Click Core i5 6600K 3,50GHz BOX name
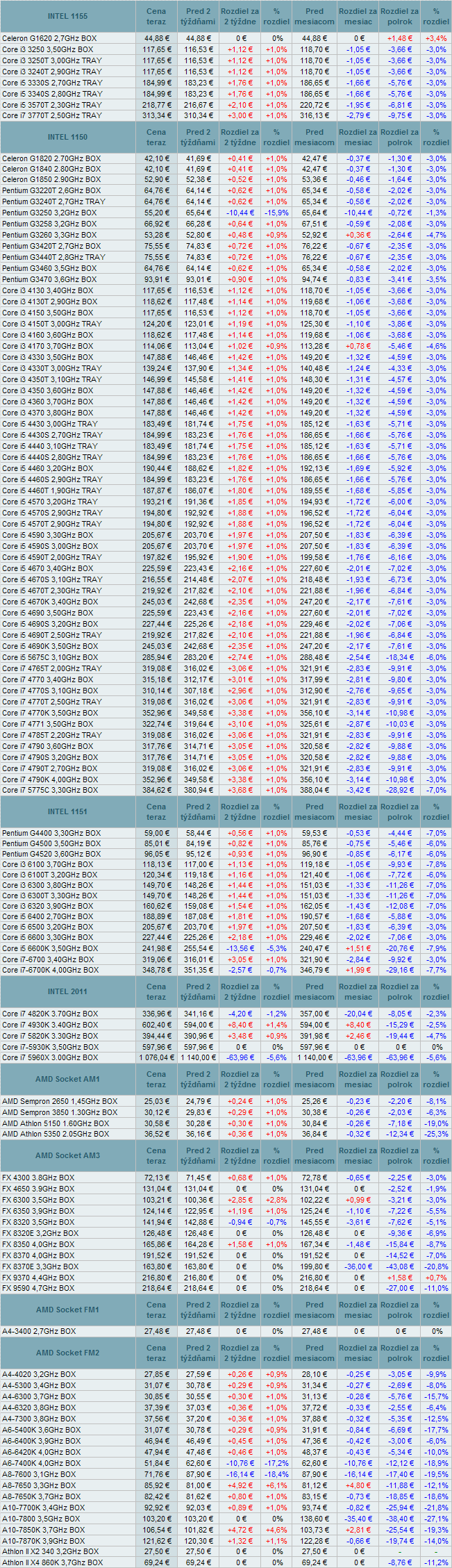452x1568 pixels. pyautogui.click(x=50, y=948)
